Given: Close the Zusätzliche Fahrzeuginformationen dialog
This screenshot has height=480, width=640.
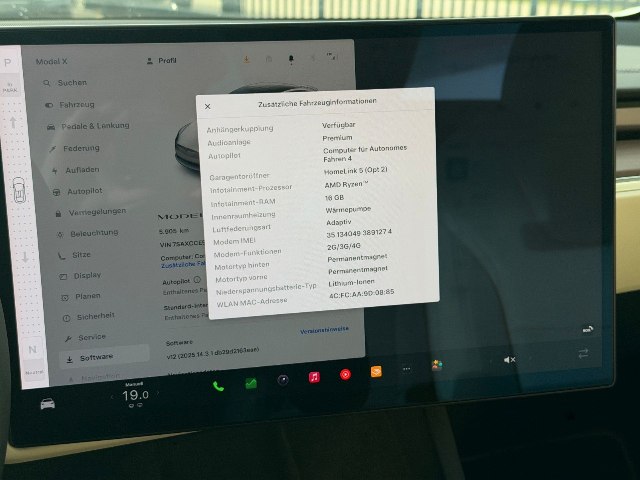Looking at the screenshot, I should click(x=207, y=107).
